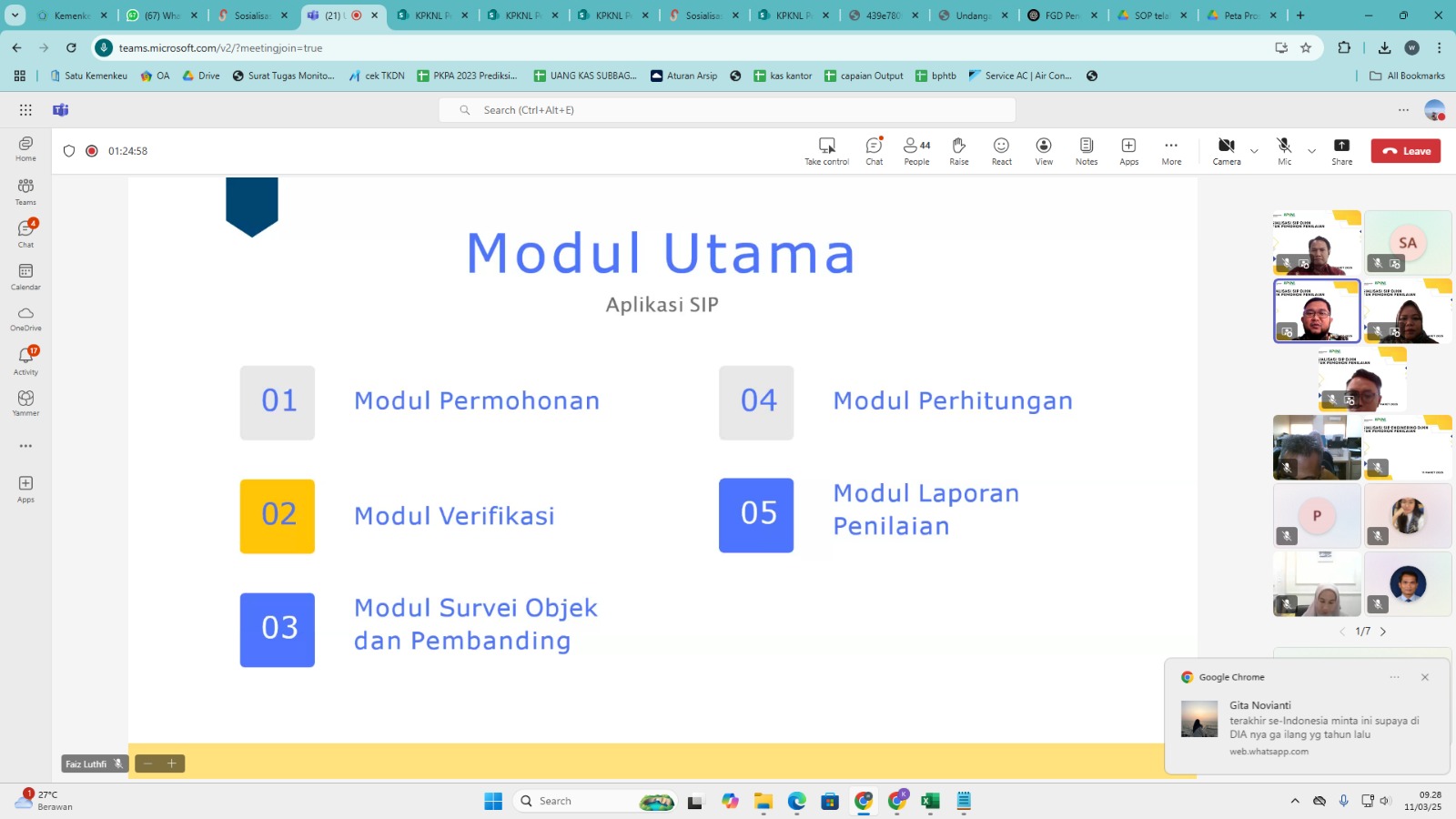This screenshot has width=1456, height=819.
Task: Open the React emoji options
Action: click(1001, 150)
